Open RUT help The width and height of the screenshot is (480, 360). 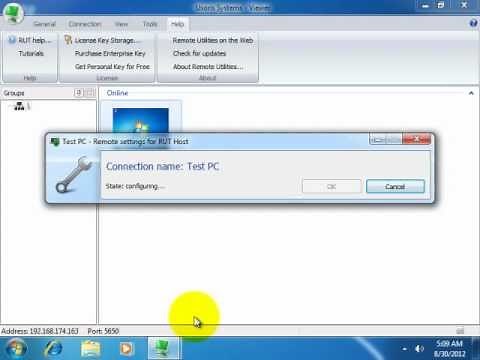pyautogui.click(x=30, y=40)
